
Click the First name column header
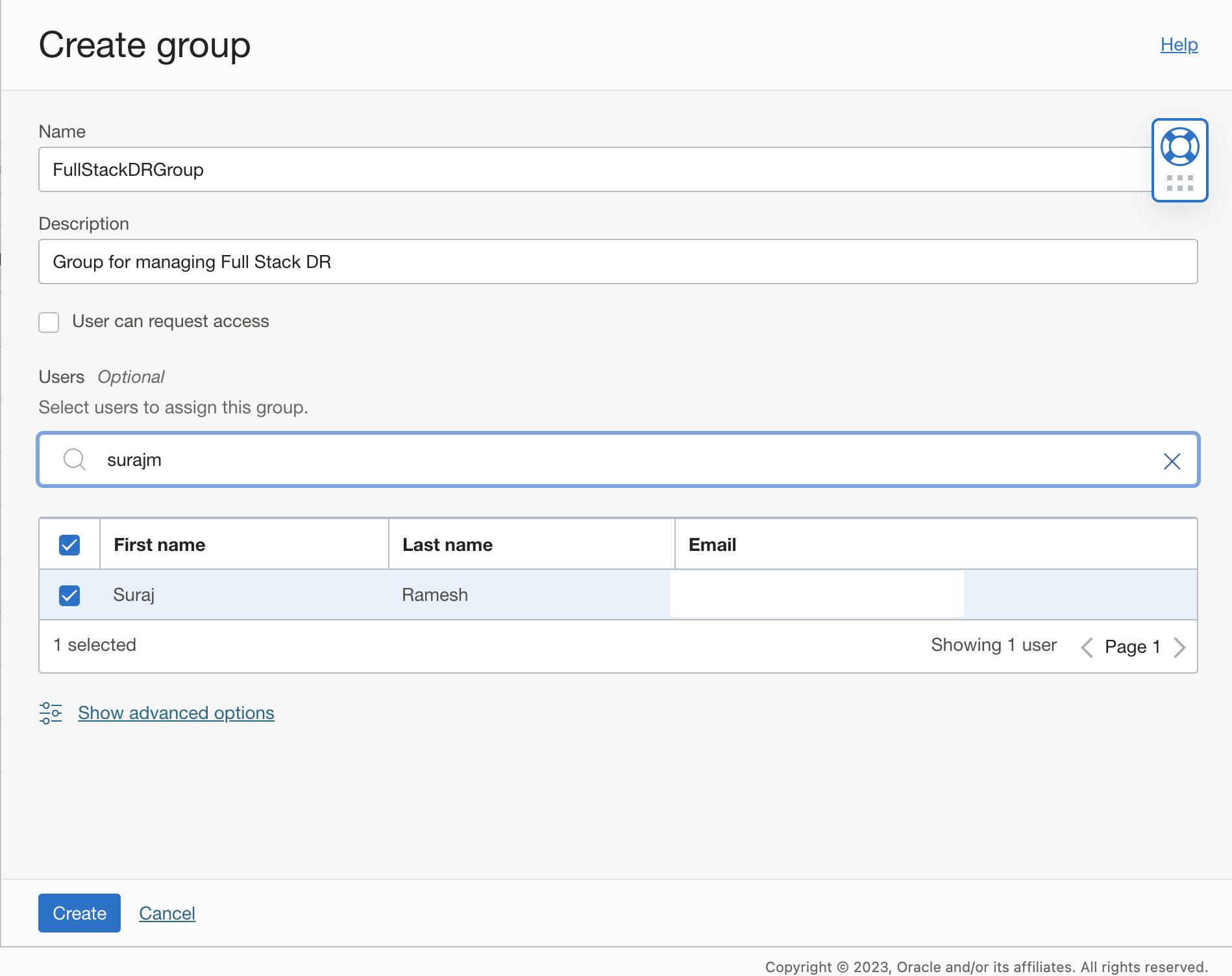pyautogui.click(x=159, y=544)
